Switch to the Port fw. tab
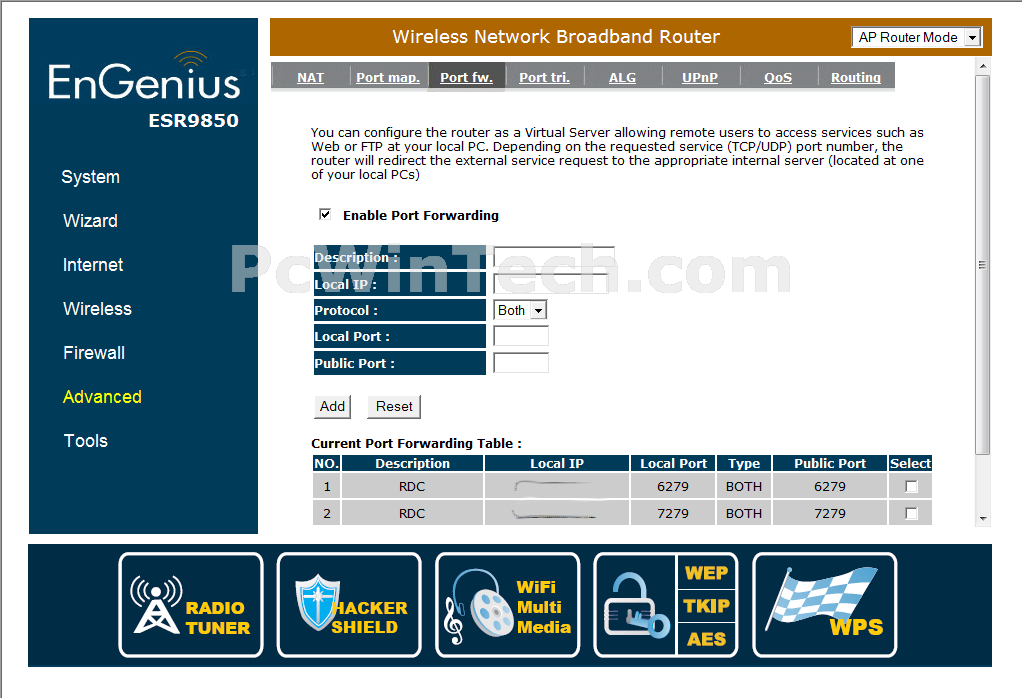The image size is (1022, 698). [x=466, y=77]
